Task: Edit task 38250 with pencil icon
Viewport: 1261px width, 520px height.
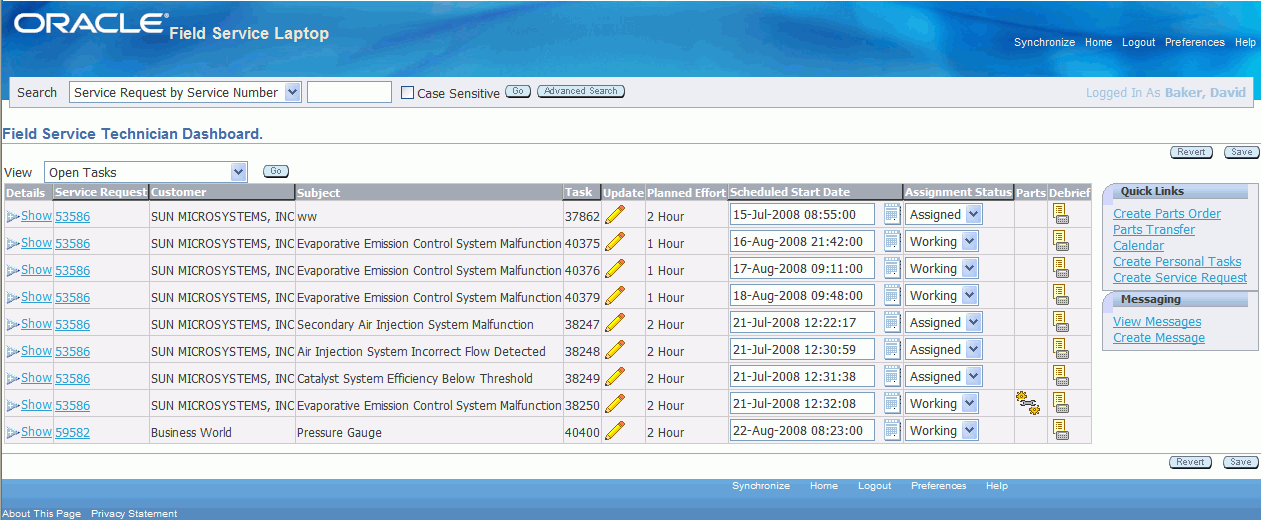Action: [x=615, y=403]
